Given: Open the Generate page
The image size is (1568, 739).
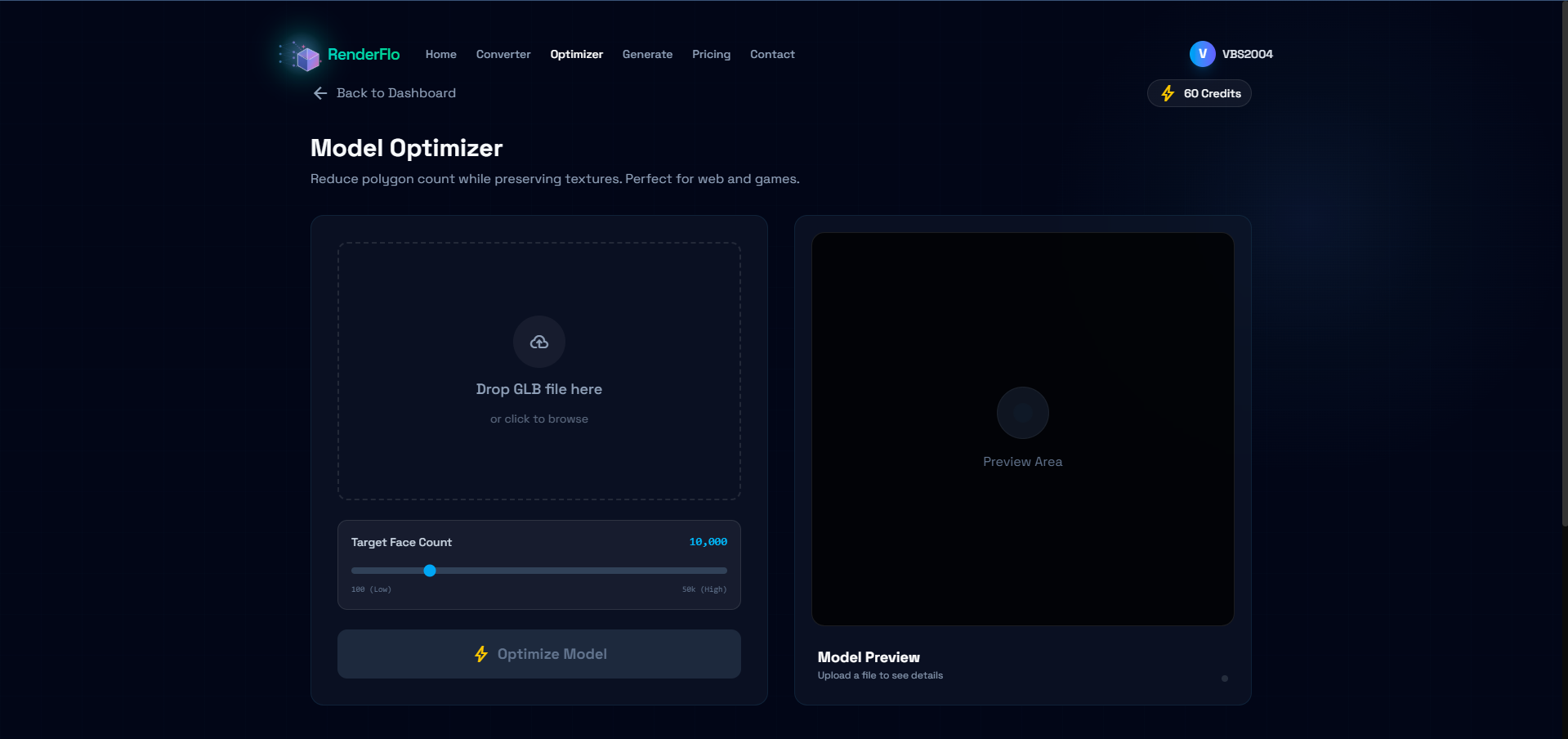Looking at the screenshot, I should click(x=646, y=54).
